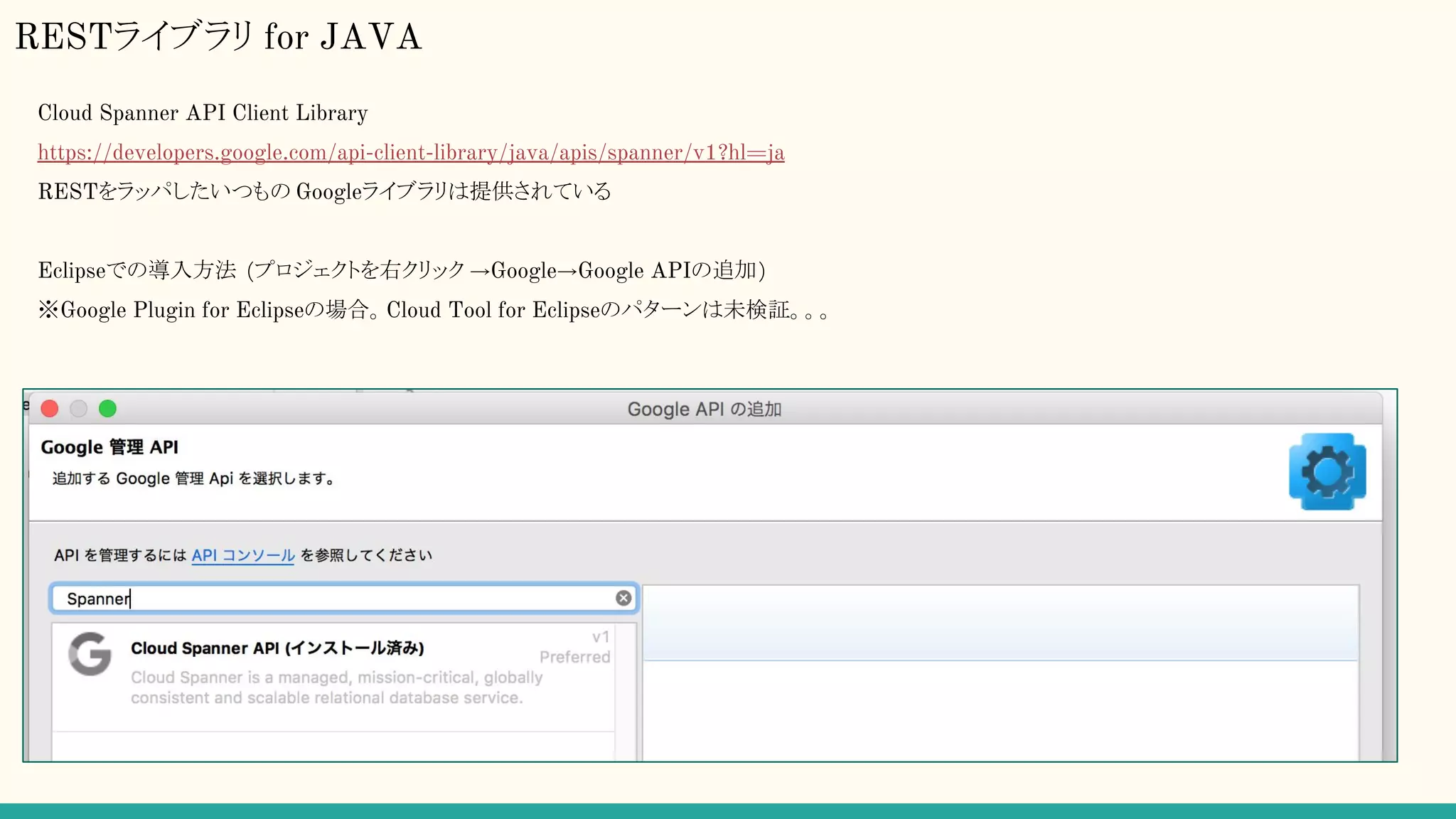Open the API コンソール link
Viewport: 1456px width, 819px height.
coord(243,555)
